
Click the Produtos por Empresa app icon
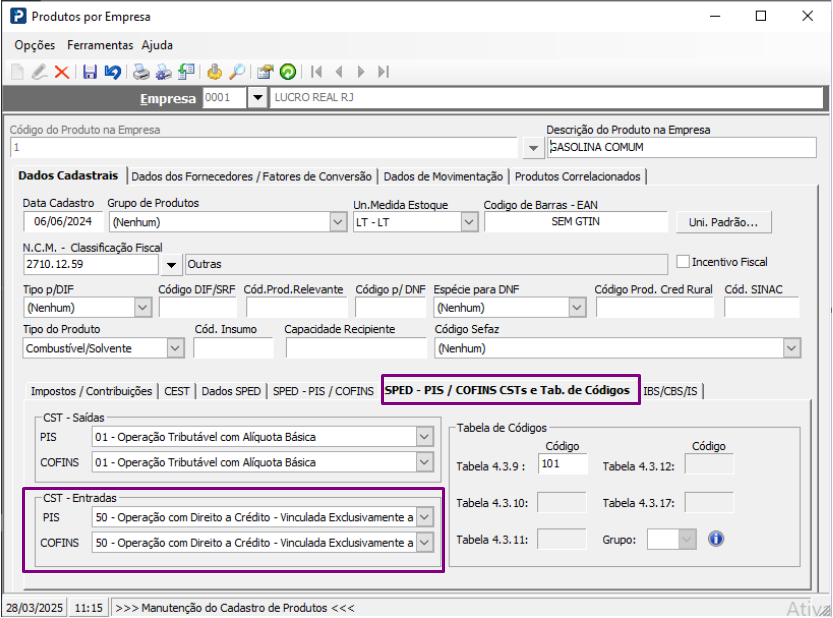(x=18, y=16)
